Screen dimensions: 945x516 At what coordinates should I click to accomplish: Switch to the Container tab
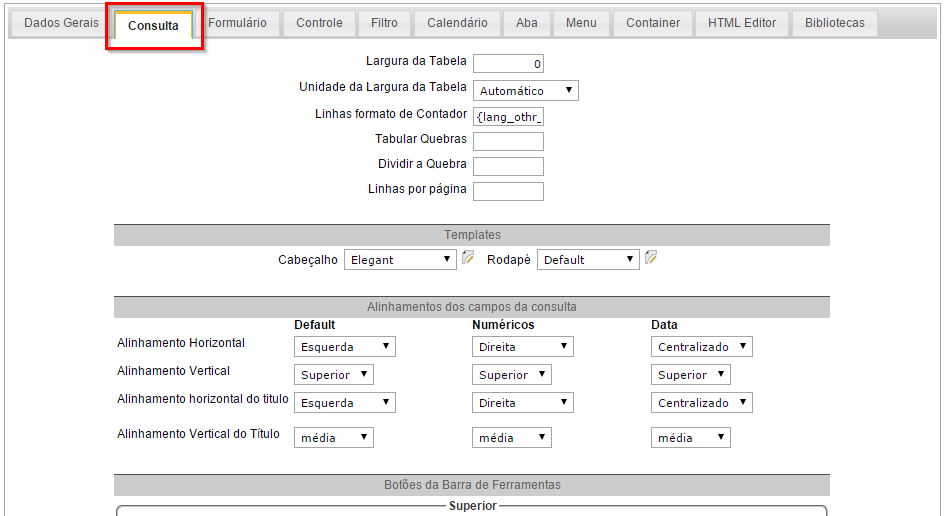[653, 23]
